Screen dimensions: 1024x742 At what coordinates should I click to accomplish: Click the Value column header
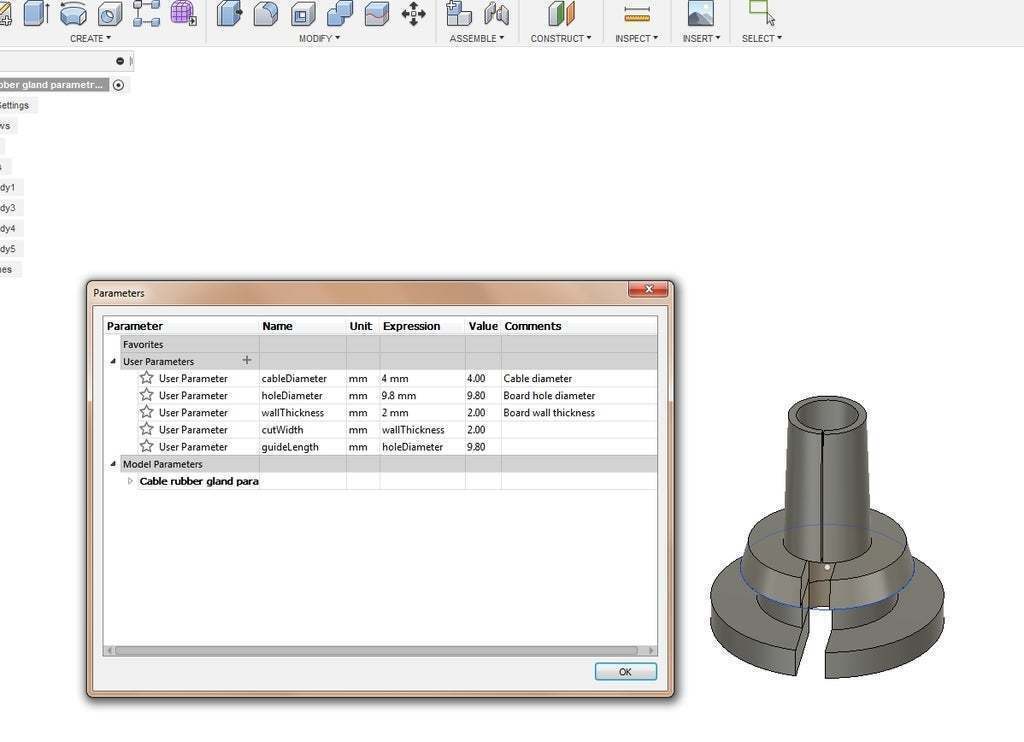click(483, 326)
